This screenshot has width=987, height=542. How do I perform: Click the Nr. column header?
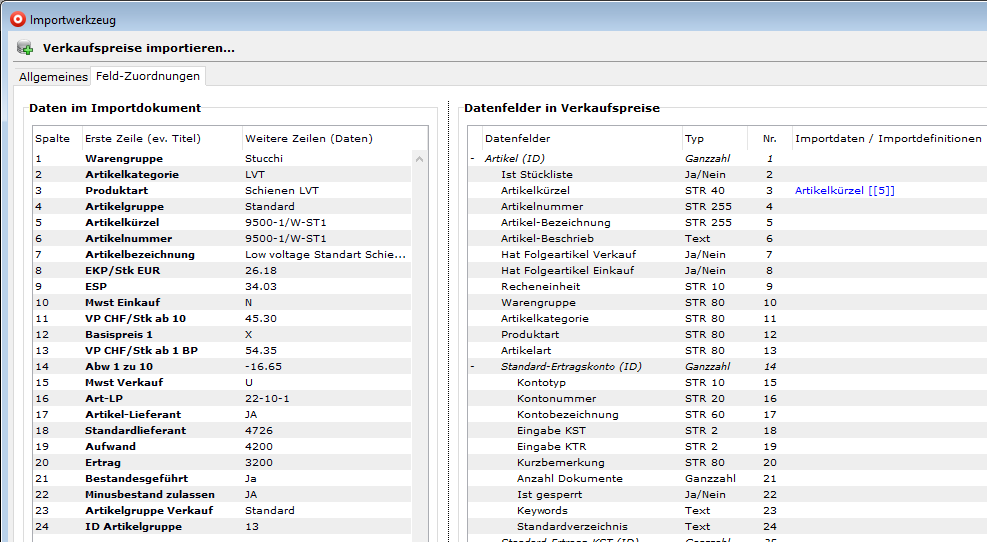(769, 139)
